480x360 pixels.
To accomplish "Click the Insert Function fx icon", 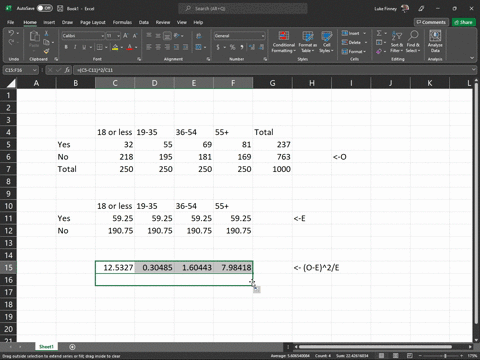I will pos(67,70).
